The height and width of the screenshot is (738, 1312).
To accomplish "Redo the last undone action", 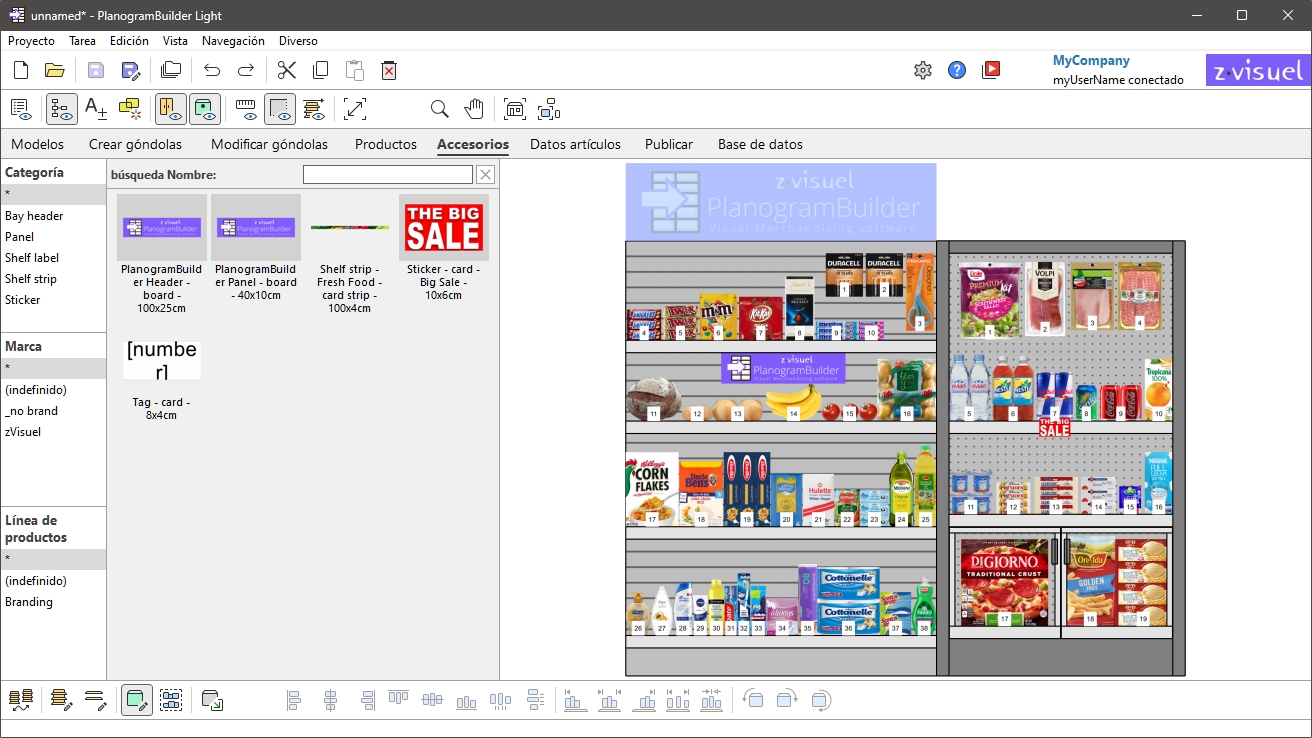I will coord(246,70).
